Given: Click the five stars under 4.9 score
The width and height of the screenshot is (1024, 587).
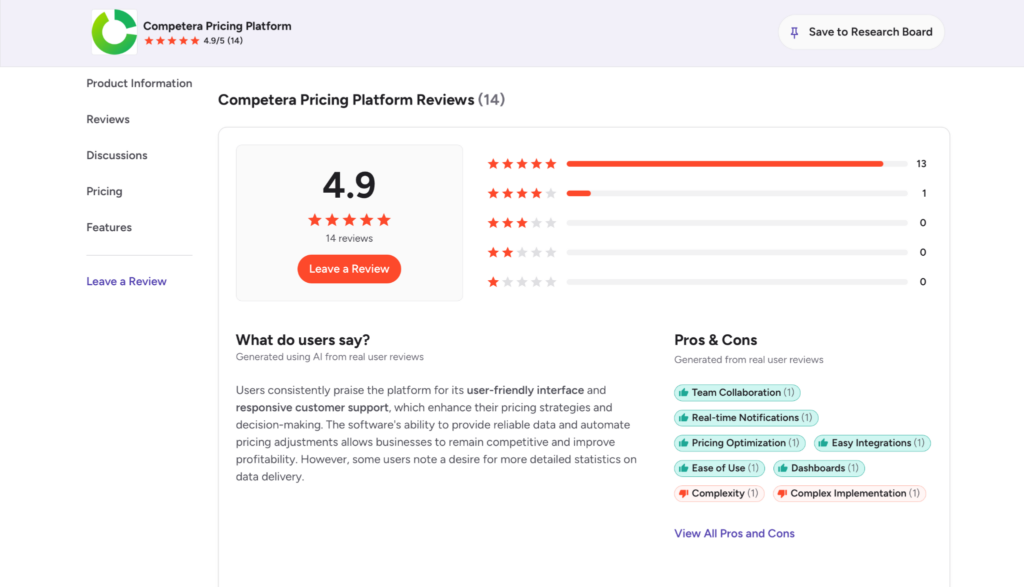Looking at the screenshot, I should 349,220.
